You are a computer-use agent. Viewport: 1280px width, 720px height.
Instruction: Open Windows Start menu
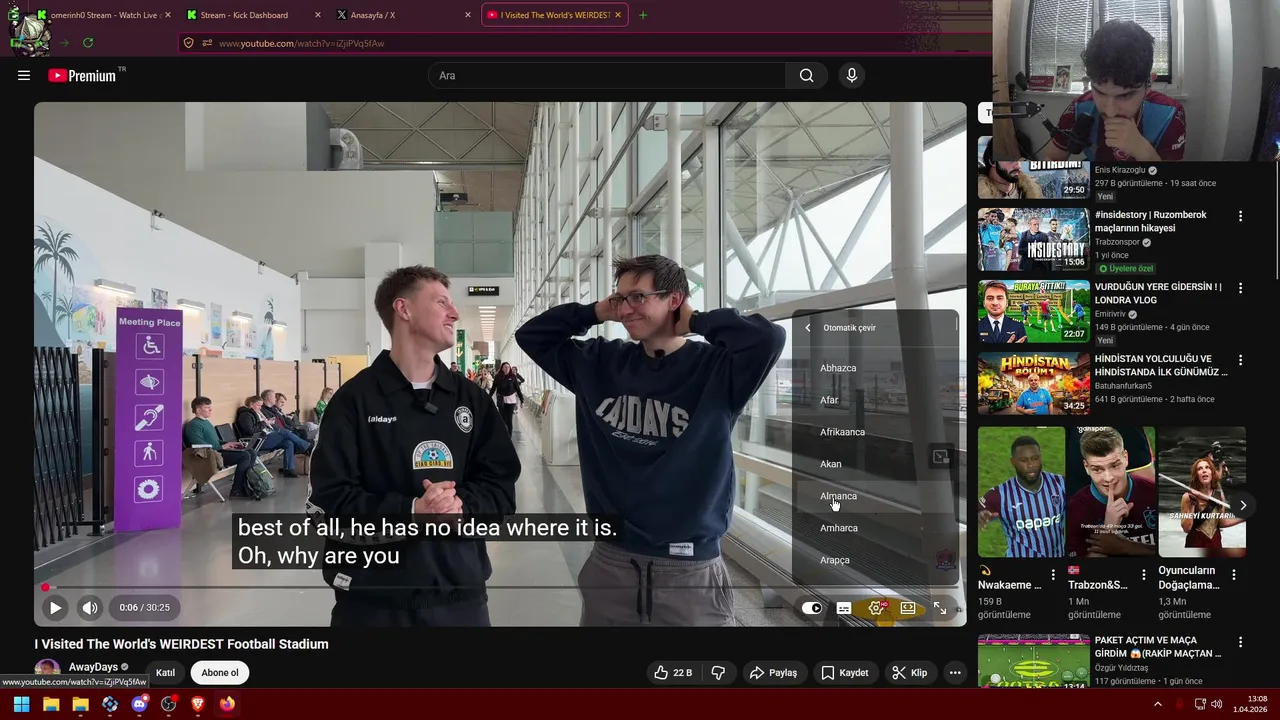pyautogui.click(x=21, y=704)
